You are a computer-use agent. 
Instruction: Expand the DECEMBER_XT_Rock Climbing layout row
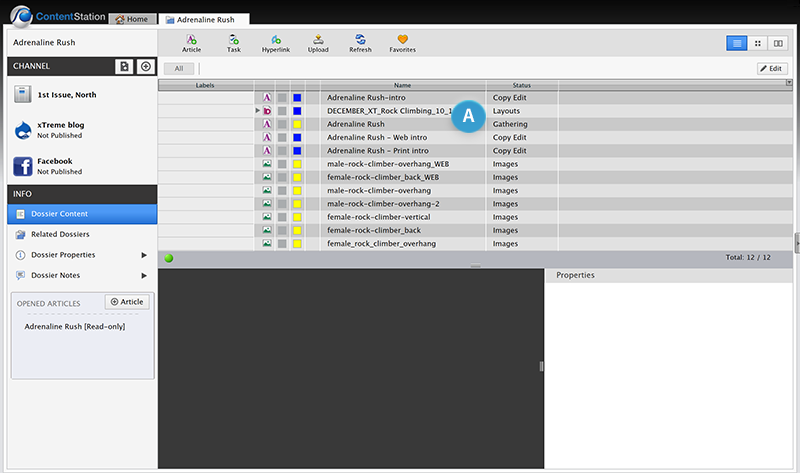[x=258, y=111]
